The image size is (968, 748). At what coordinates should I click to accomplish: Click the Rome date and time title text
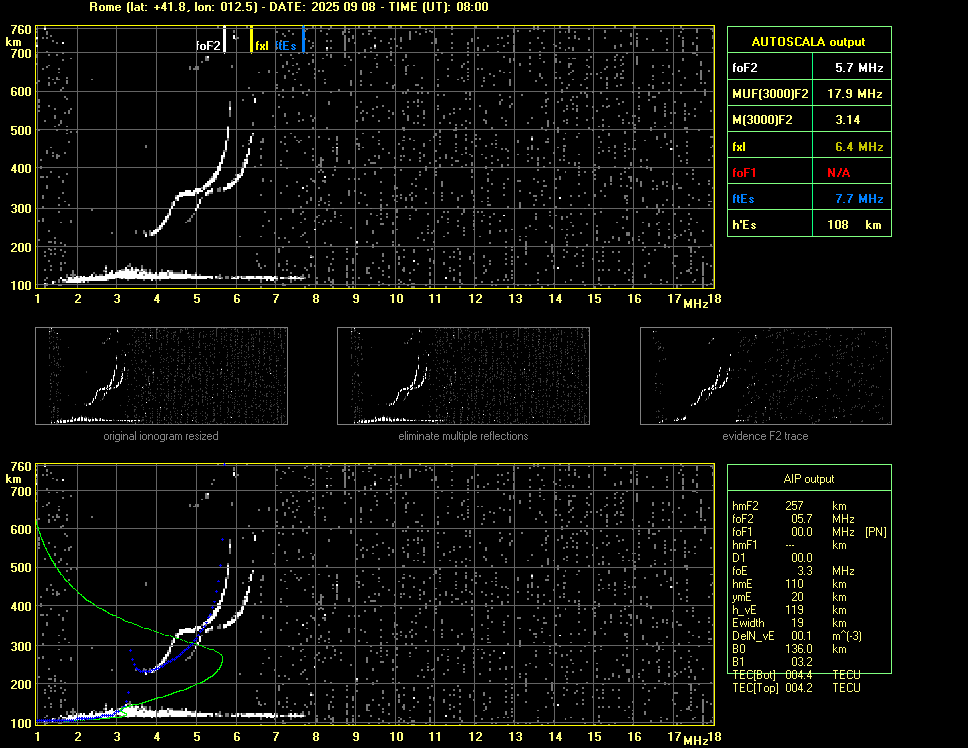(289, 7)
